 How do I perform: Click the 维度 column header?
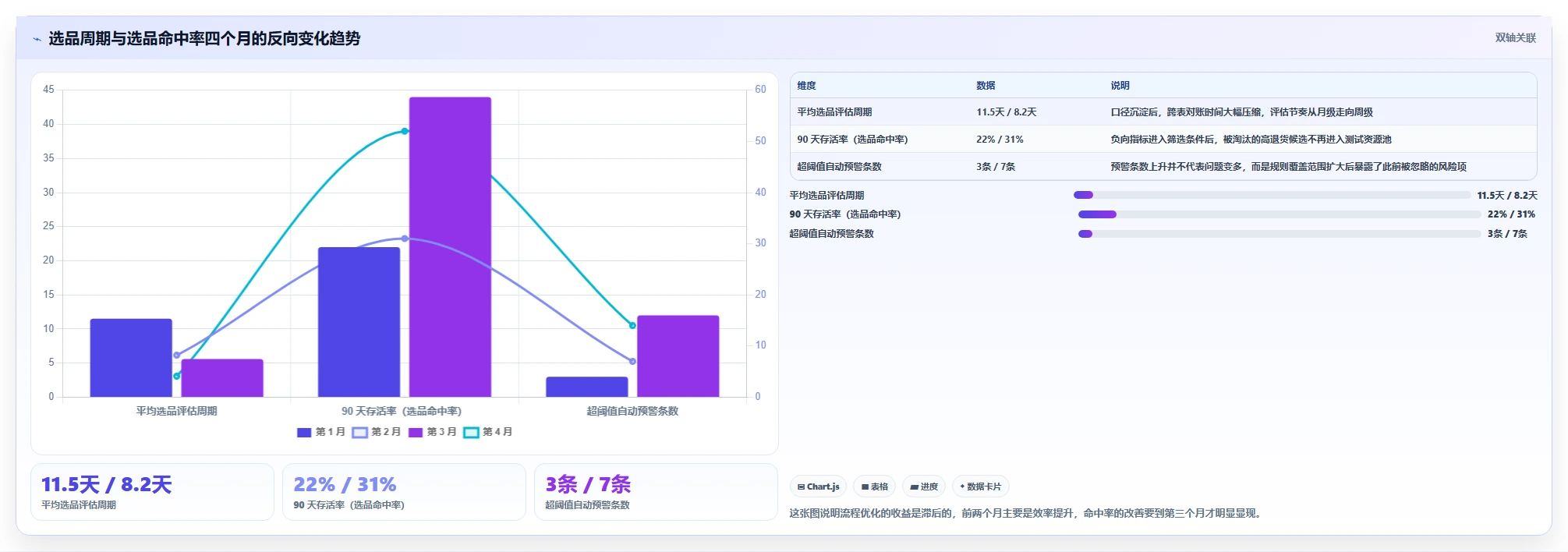click(x=806, y=86)
